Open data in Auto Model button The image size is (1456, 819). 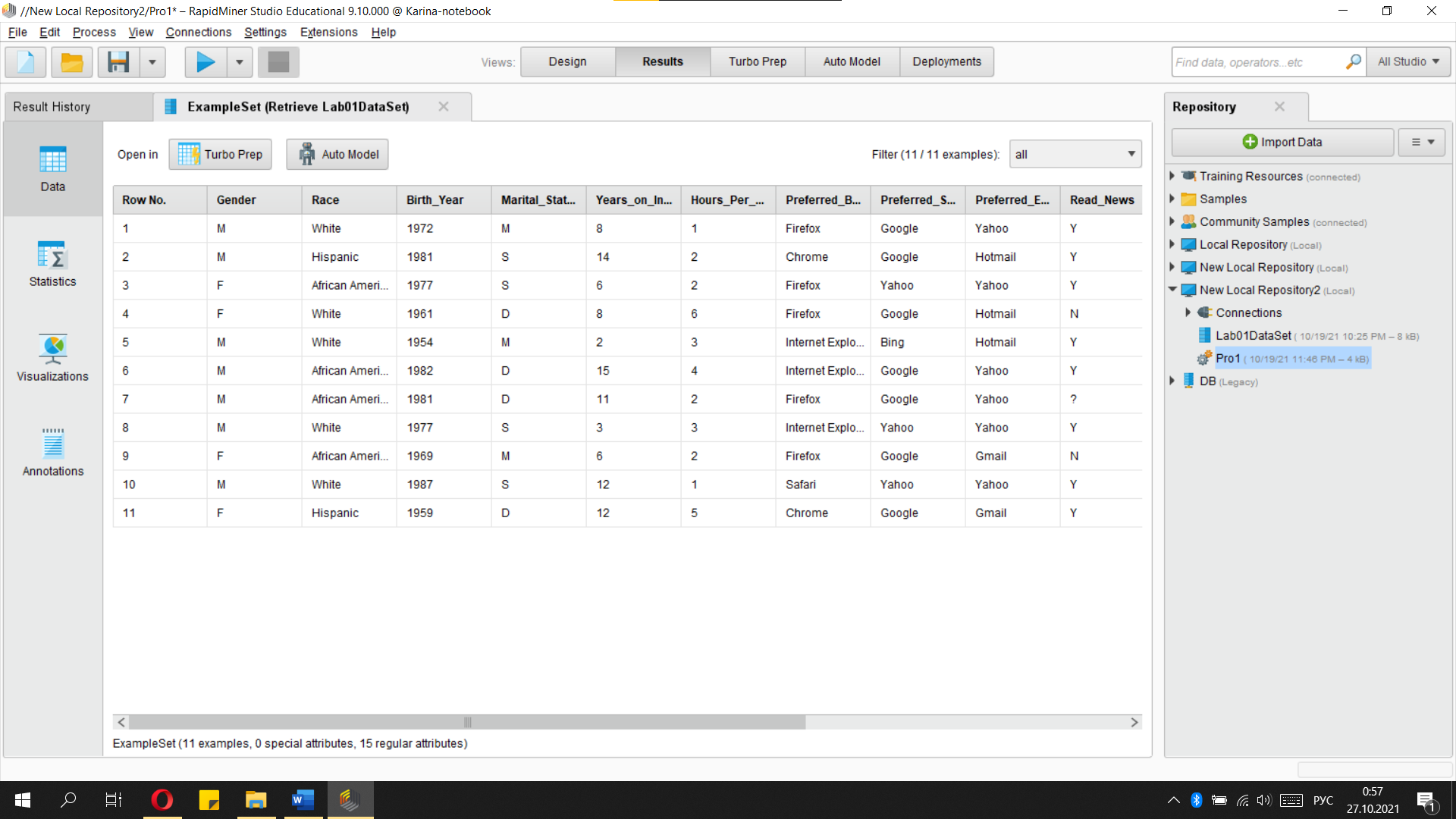[x=337, y=155]
